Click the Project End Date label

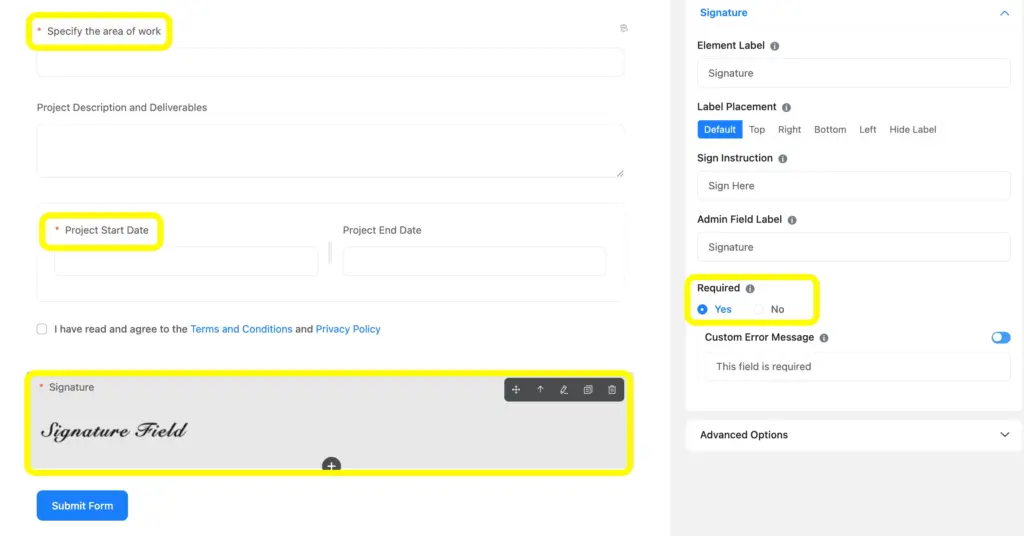[x=382, y=230]
